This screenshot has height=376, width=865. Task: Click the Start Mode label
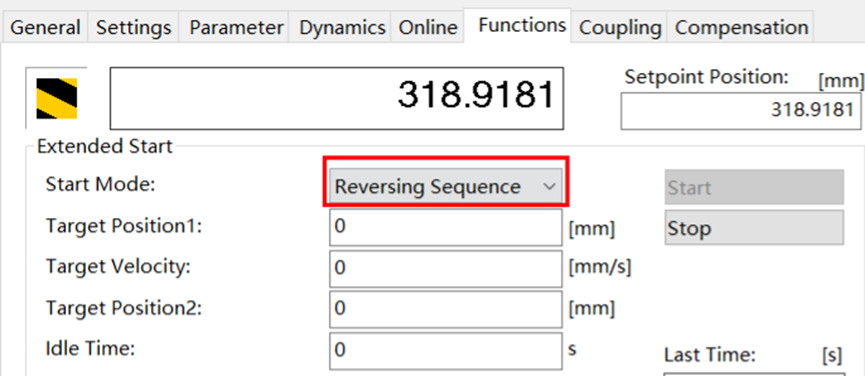[x=100, y=185]
